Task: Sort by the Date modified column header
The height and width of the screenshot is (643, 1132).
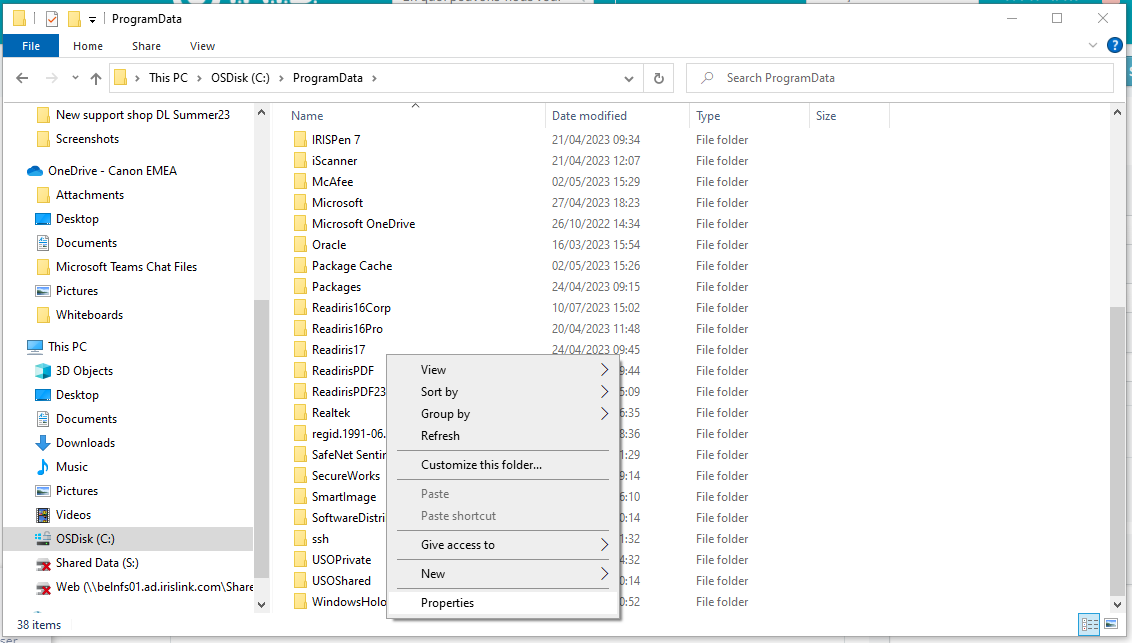Action: coord(589,116)
